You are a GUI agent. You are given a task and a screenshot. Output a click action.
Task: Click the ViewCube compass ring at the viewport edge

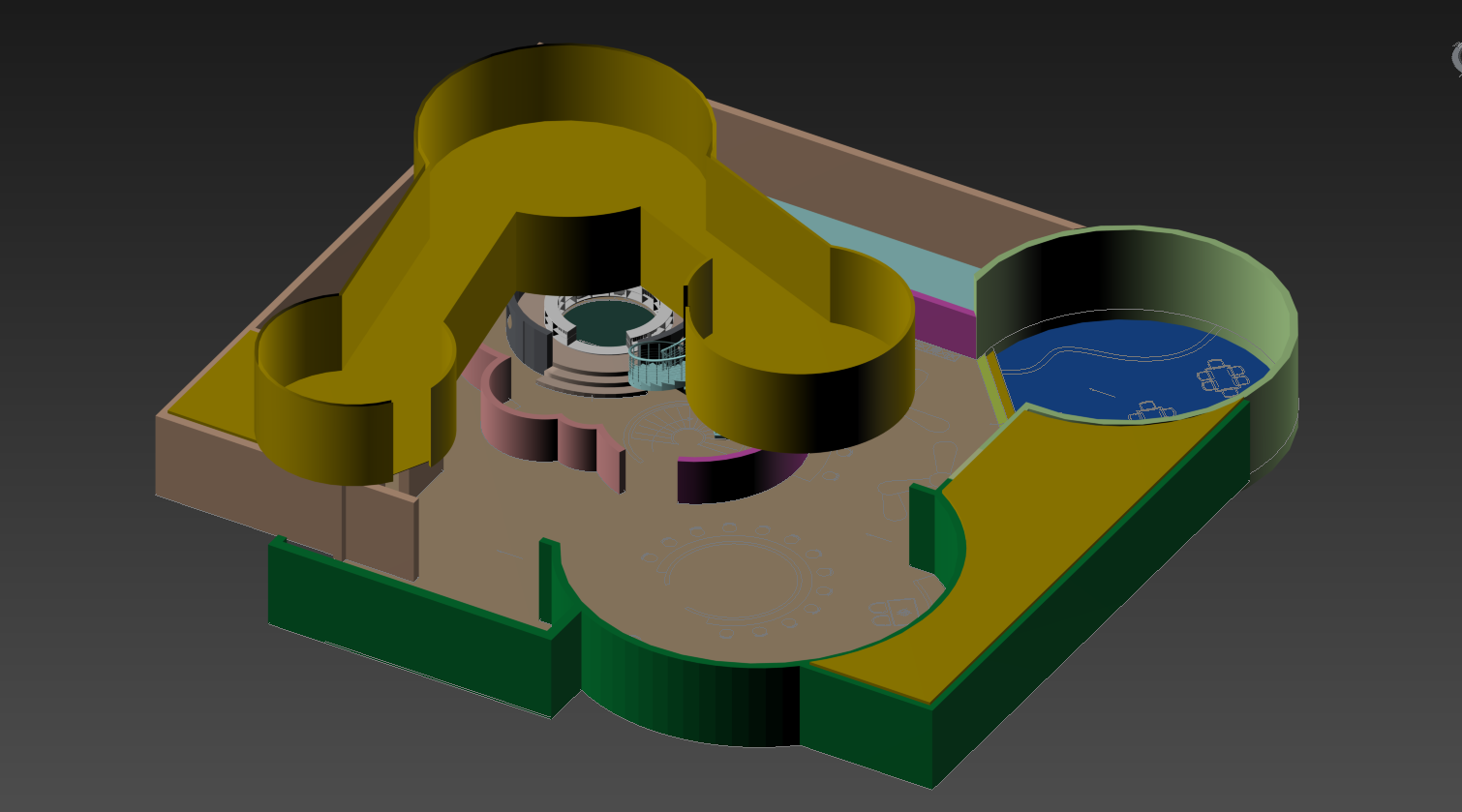[1456, 58]
